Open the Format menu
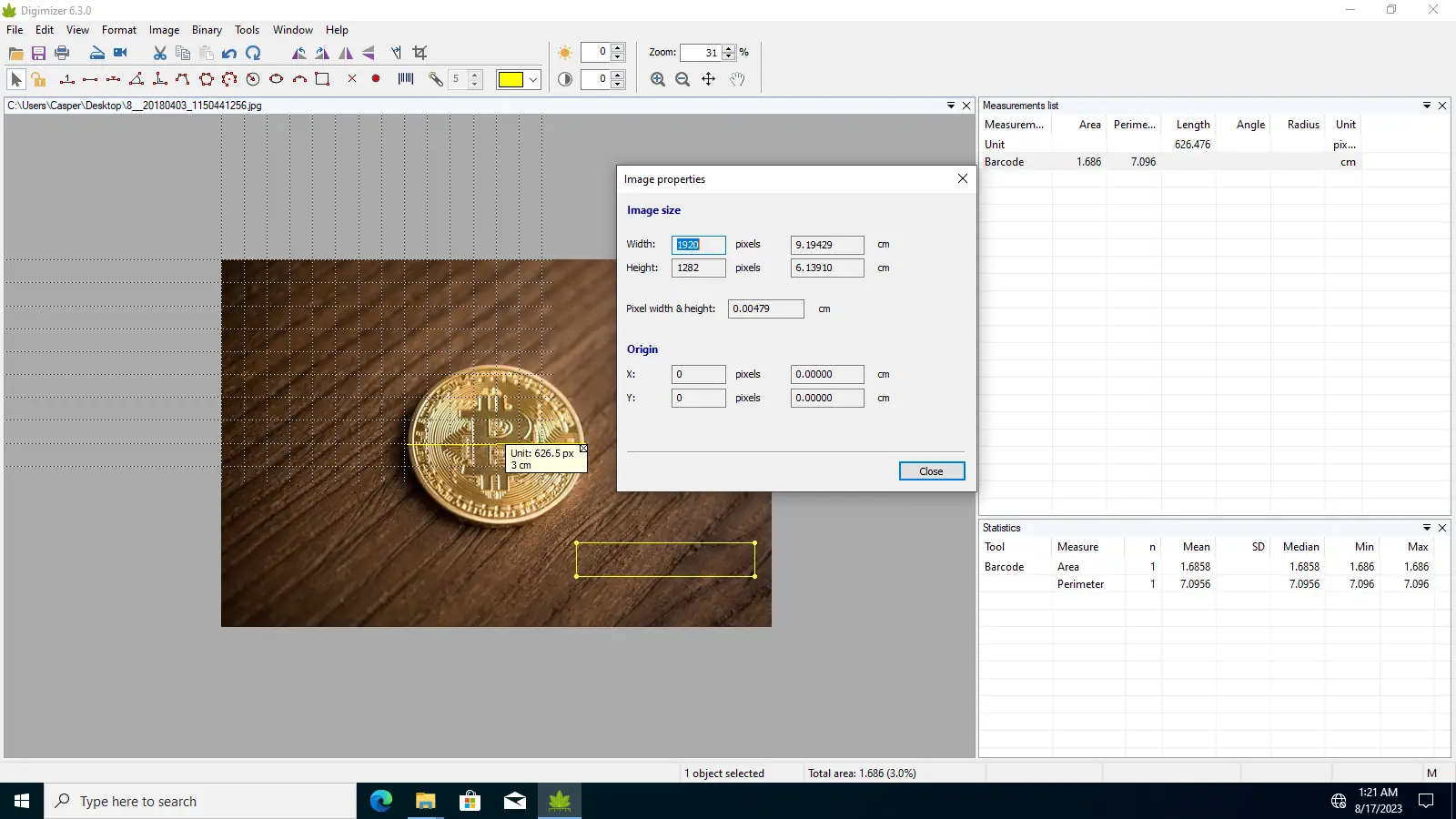Viewport: 1456px width, 819px height. coord(119,30)
